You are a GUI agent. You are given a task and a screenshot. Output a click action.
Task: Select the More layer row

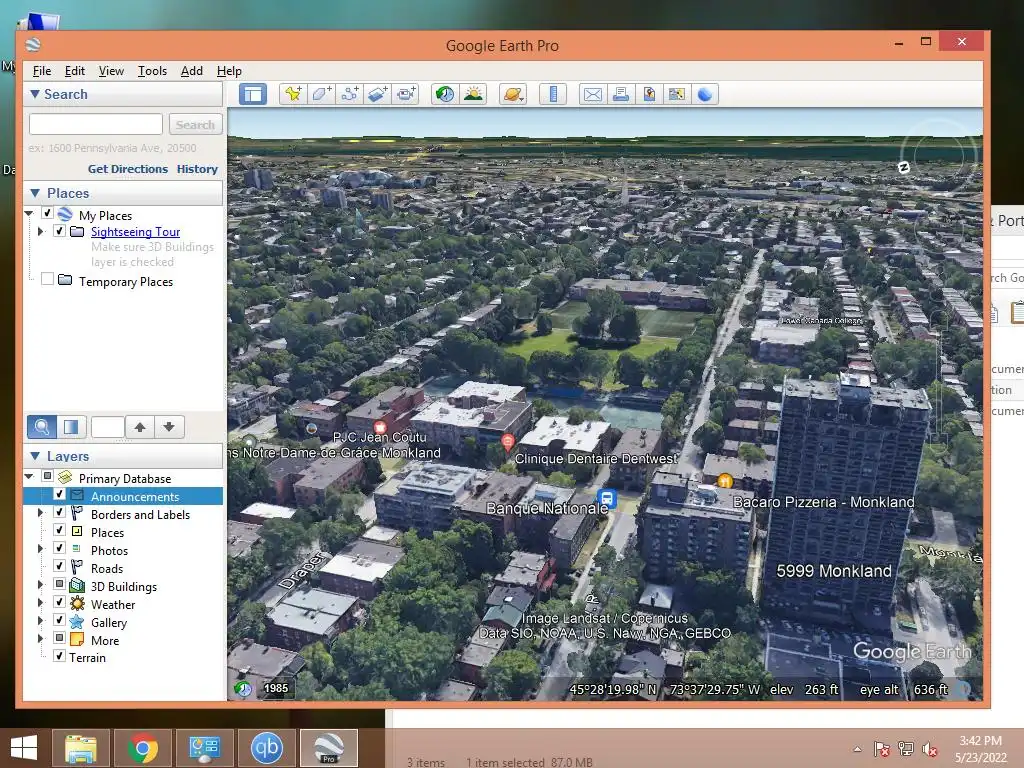click(105, 641)
